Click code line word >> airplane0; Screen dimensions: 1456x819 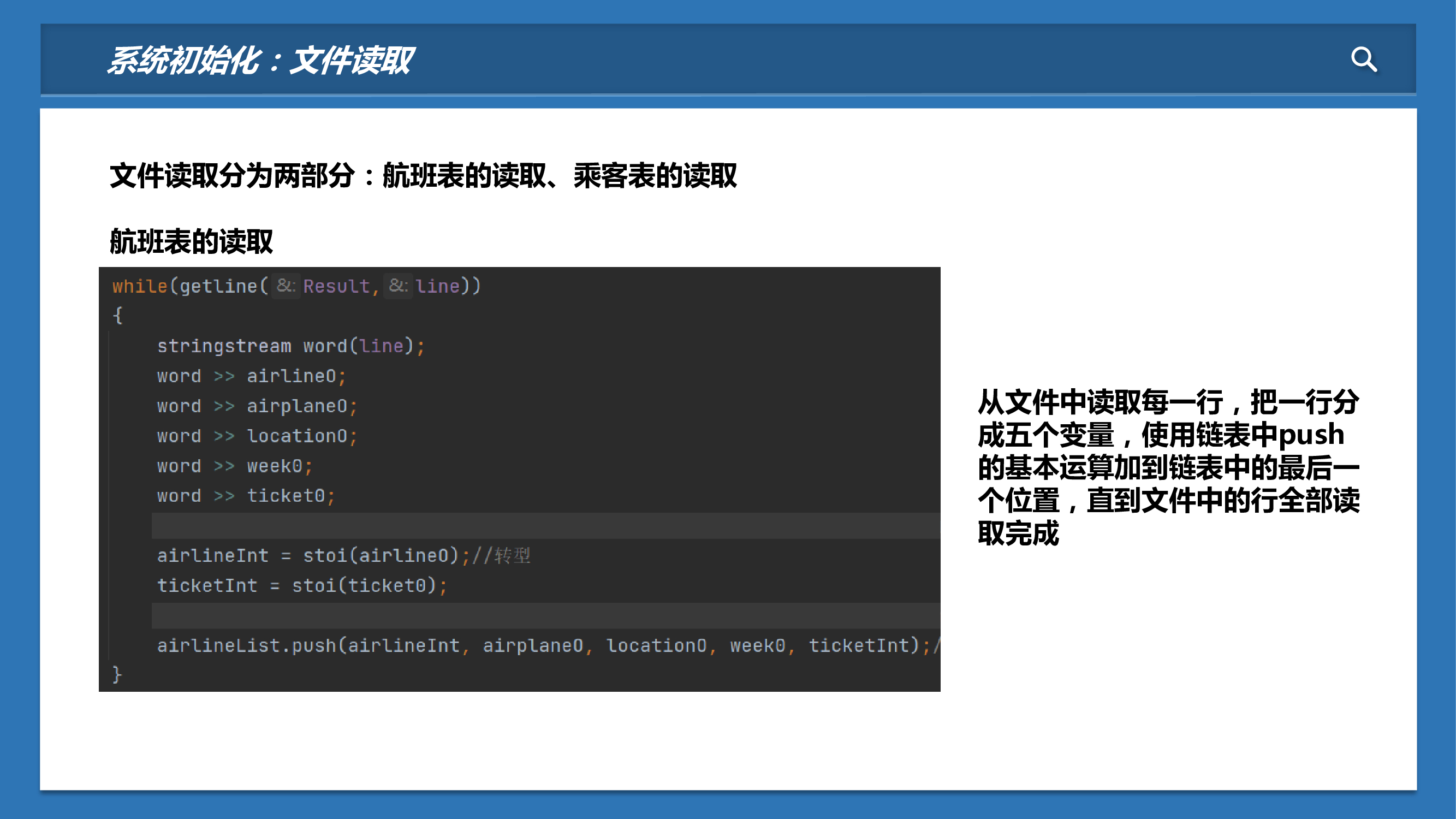pos(257,406)
